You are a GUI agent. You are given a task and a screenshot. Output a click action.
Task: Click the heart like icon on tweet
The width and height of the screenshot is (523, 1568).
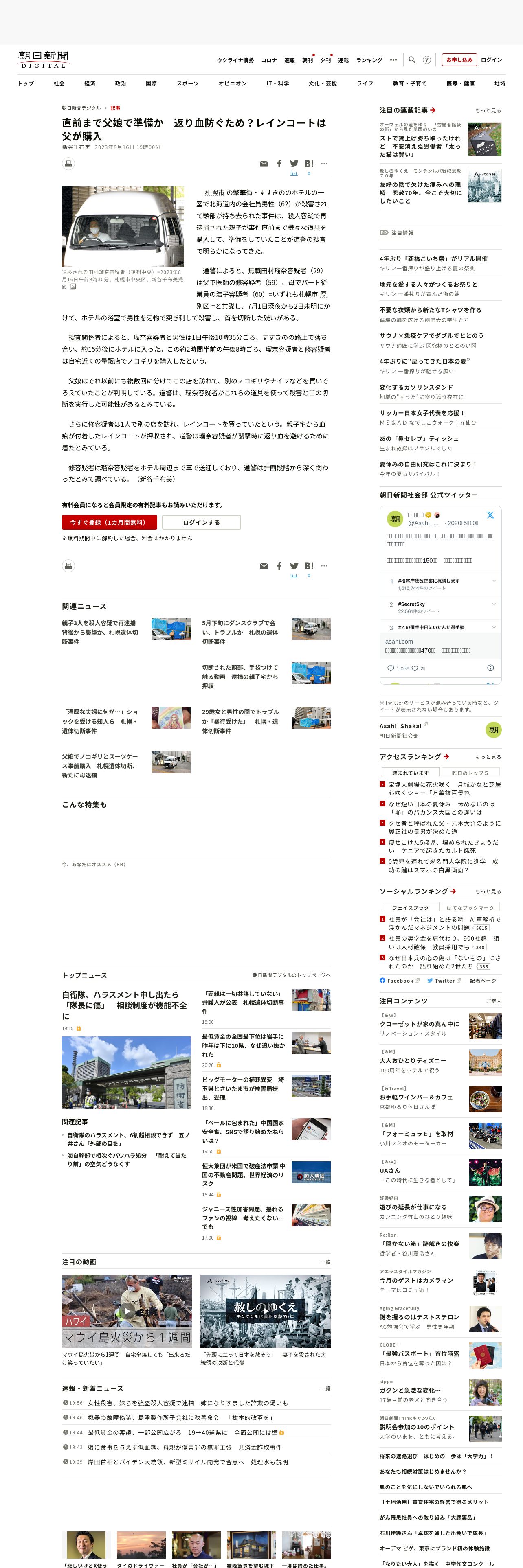(x=415, y=668)
